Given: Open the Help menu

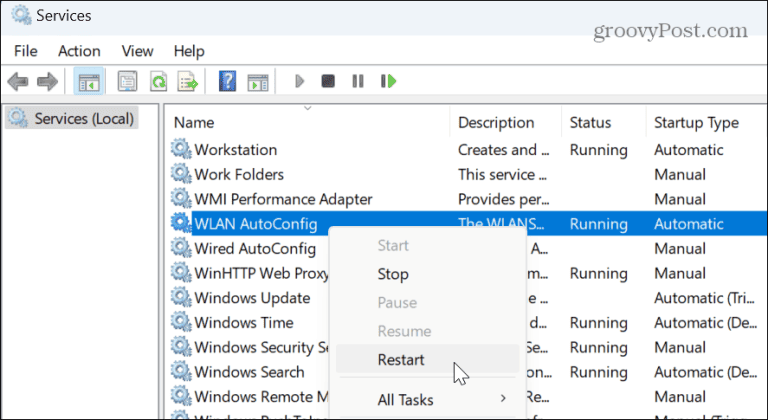Looking at the screenshot, I should point(189,51).
